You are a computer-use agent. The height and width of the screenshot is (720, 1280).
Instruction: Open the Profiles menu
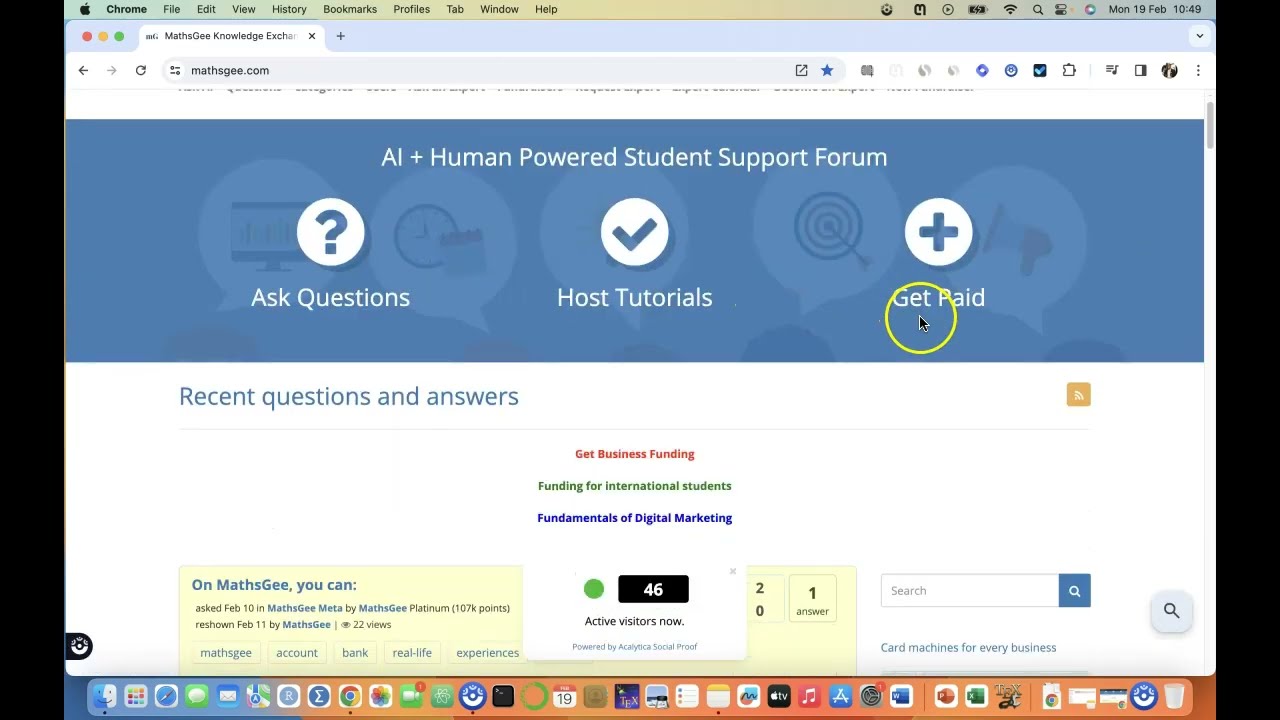tap(411, 9)
